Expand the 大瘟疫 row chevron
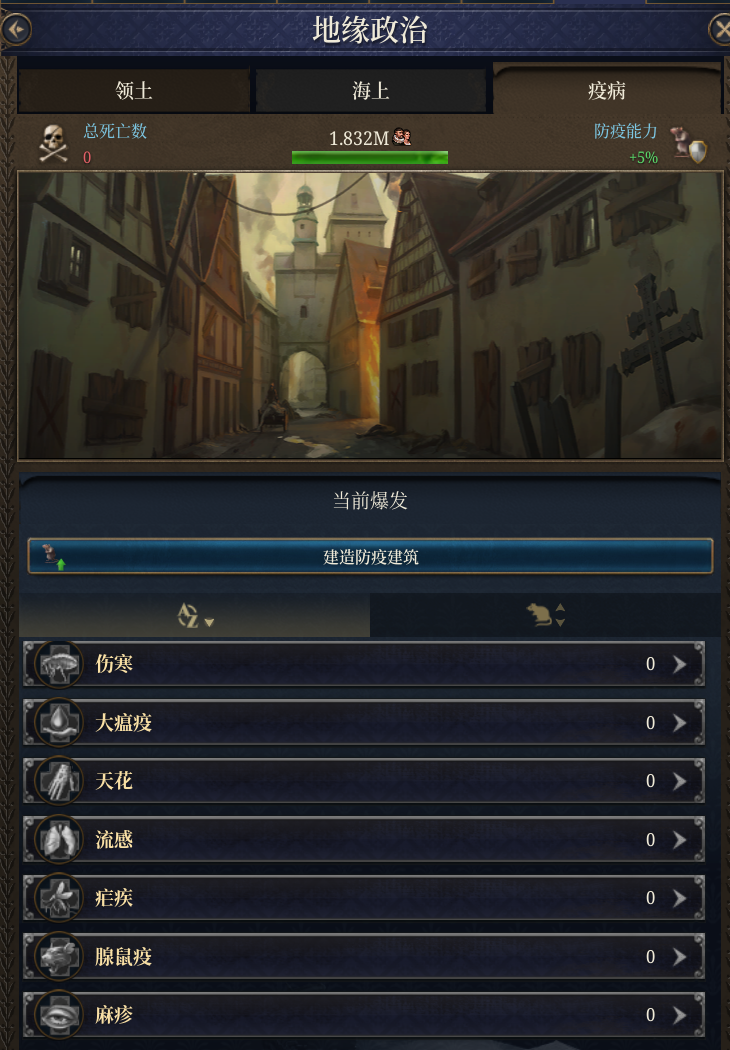This screenshot has height=1050, width=730. [x=680, y=723]
